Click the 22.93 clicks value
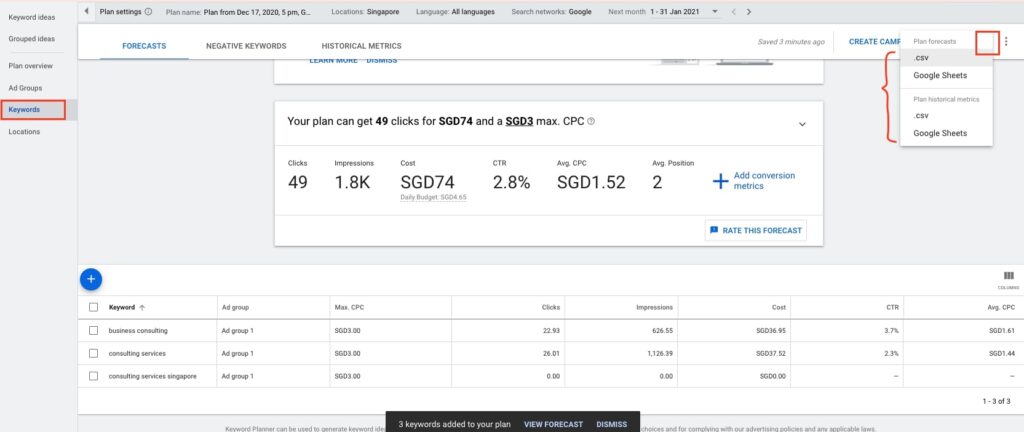 pyautogui.click(x=551, y=331)
